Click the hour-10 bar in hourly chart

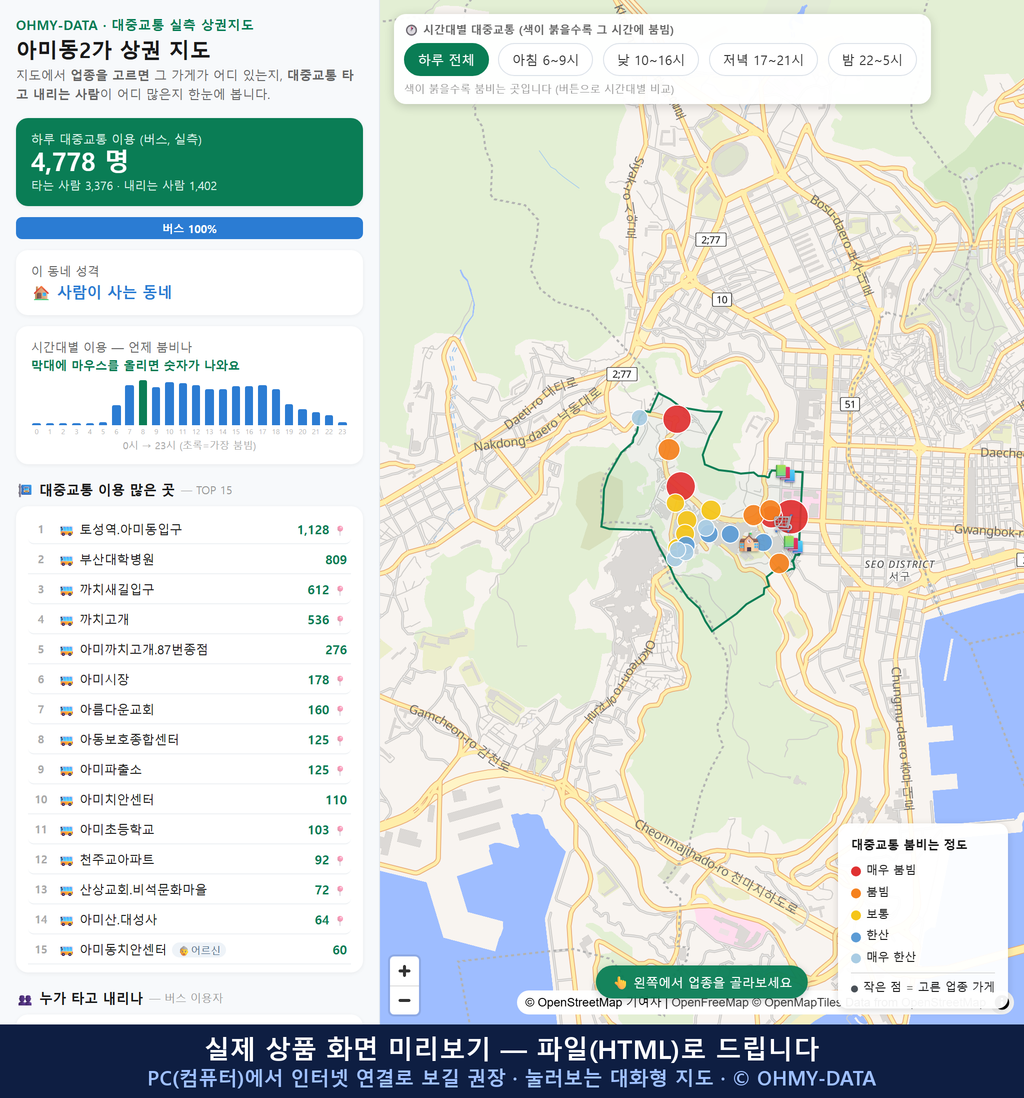[169, 403]
